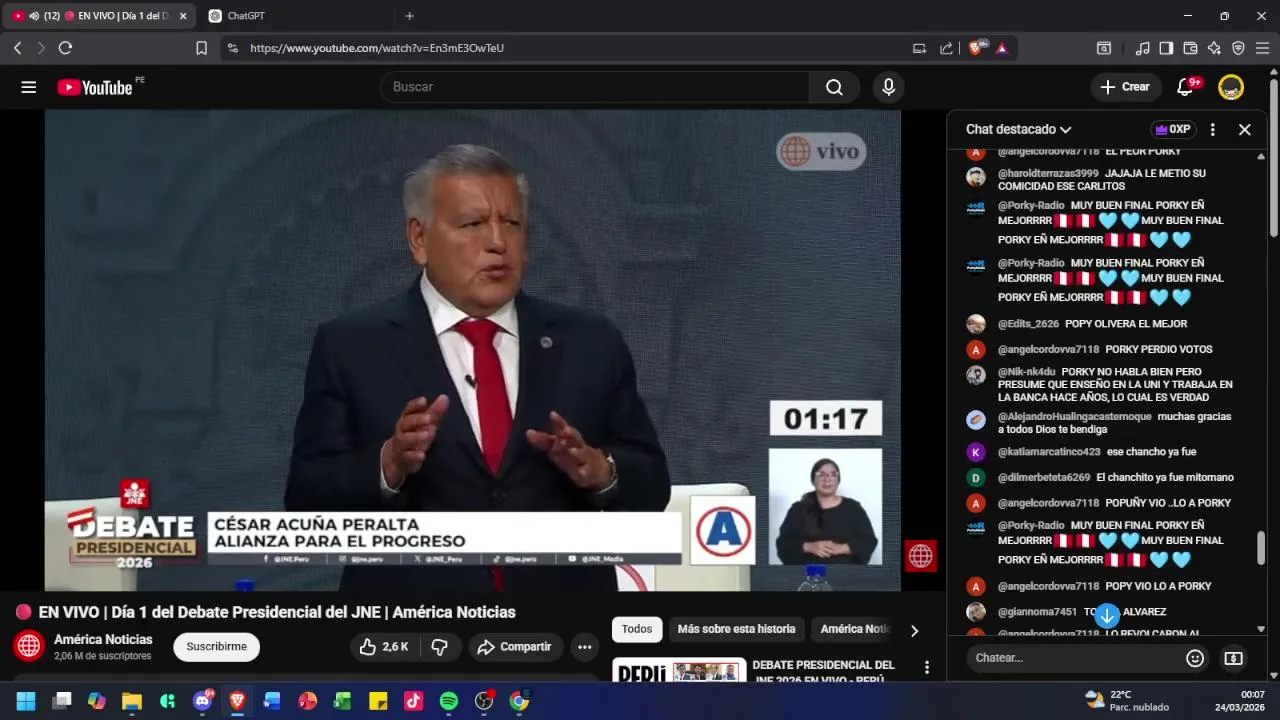Image resolution: width=1280 pixels, height=720 pixels.
Task: Click the address bar URL
Action: tap(377, 48)
